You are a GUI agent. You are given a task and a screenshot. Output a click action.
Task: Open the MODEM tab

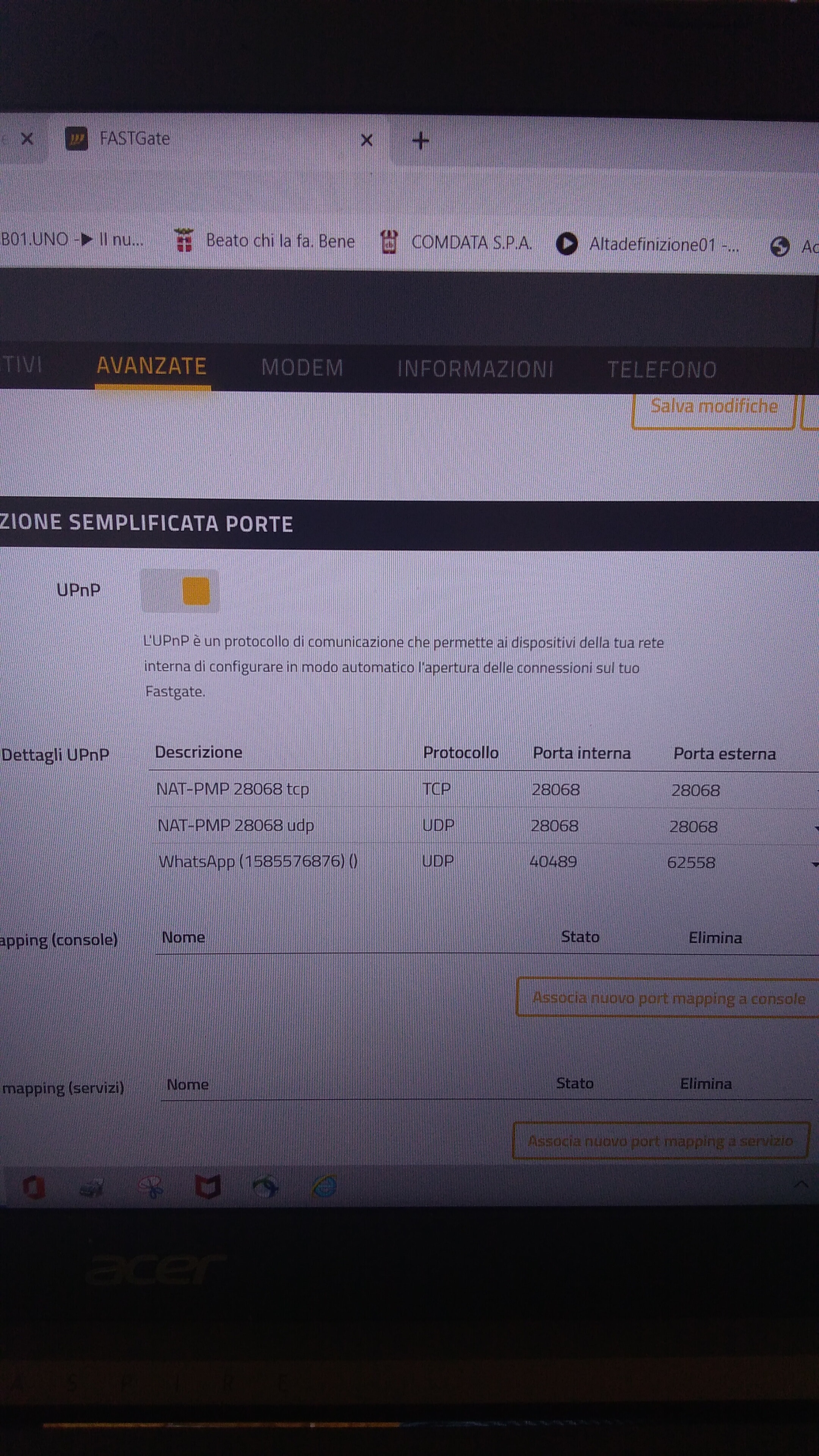302,368
